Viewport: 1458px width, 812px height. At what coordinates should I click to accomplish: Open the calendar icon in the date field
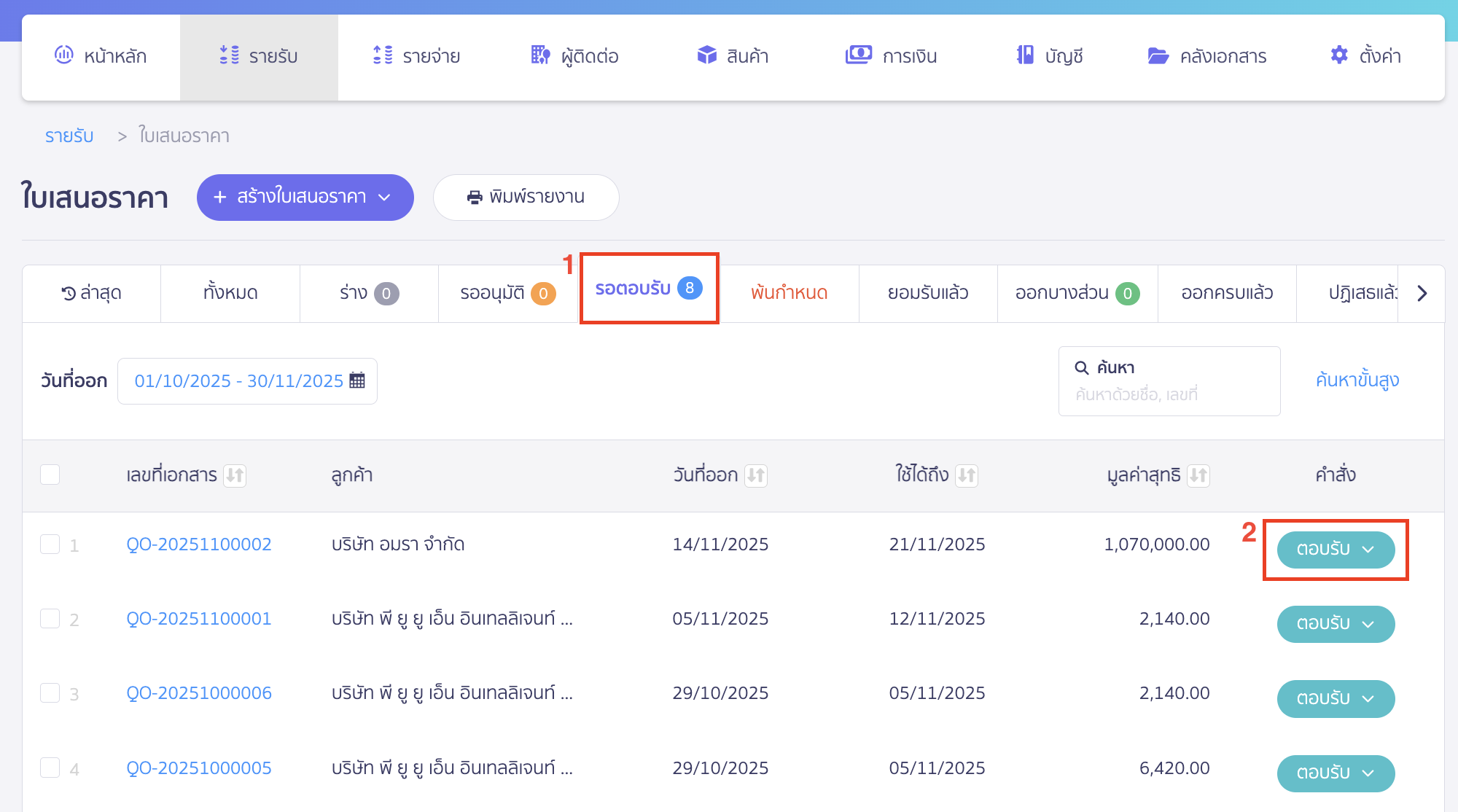point(356,380)
